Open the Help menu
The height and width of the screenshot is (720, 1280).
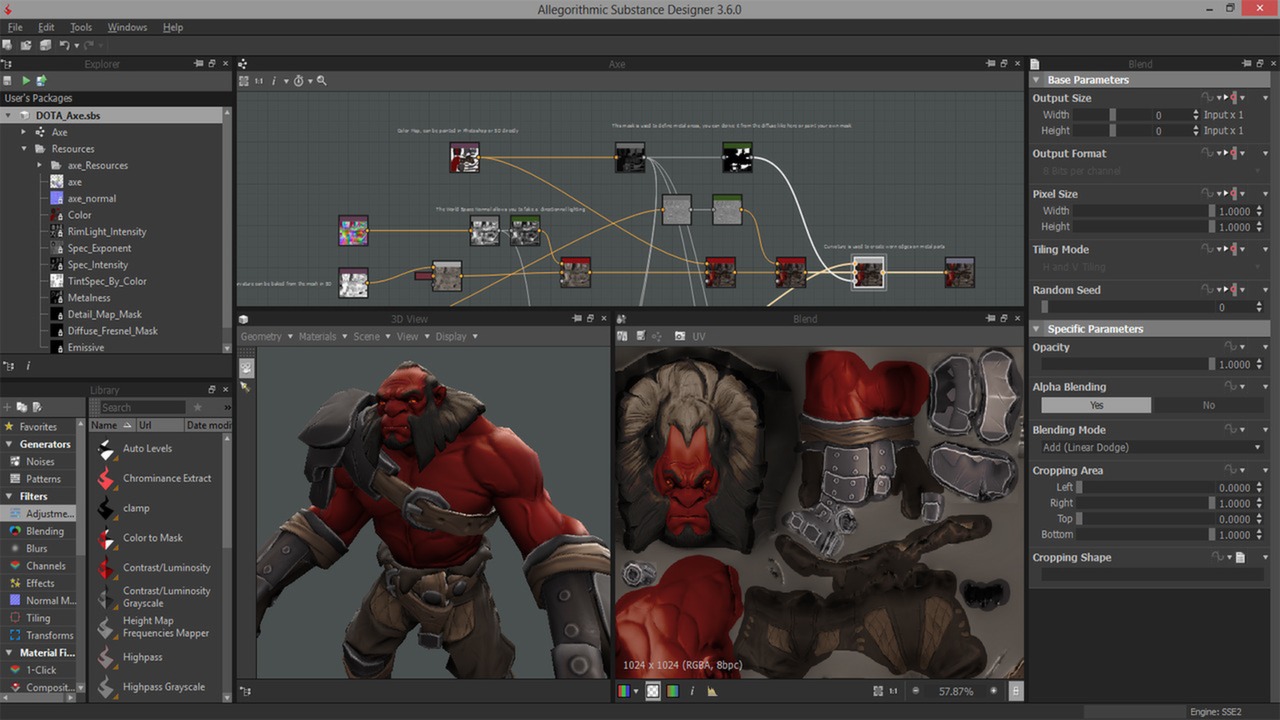[x=173, y=27]
